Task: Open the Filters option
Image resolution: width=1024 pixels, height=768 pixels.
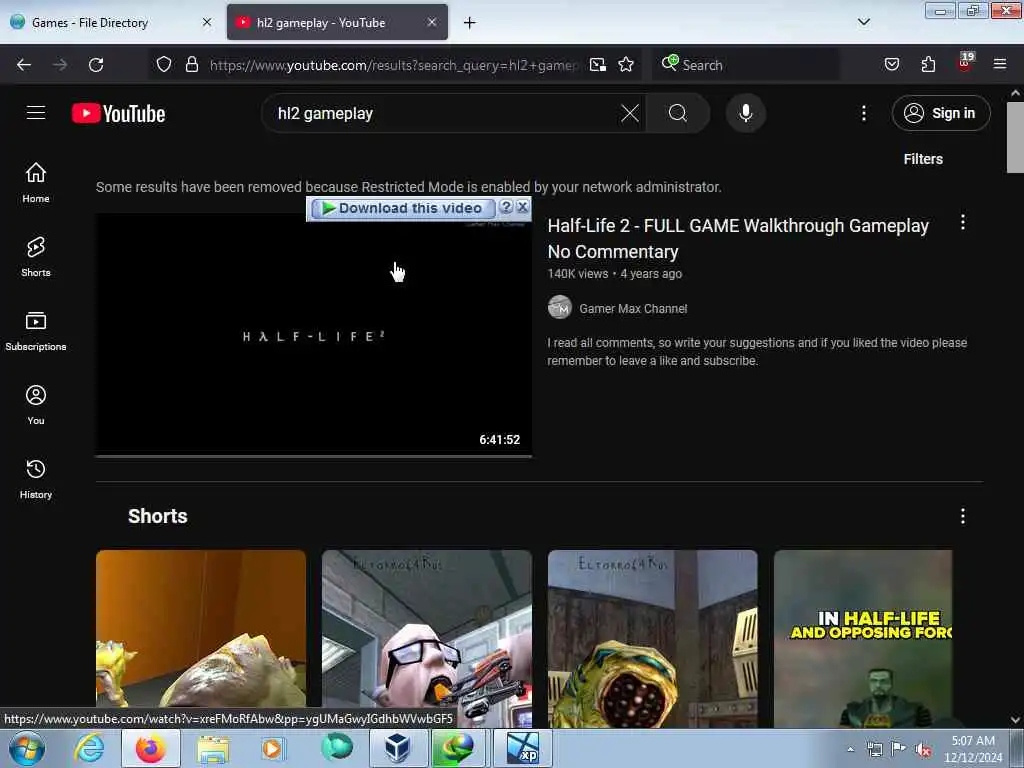Action: click(922, 159)
